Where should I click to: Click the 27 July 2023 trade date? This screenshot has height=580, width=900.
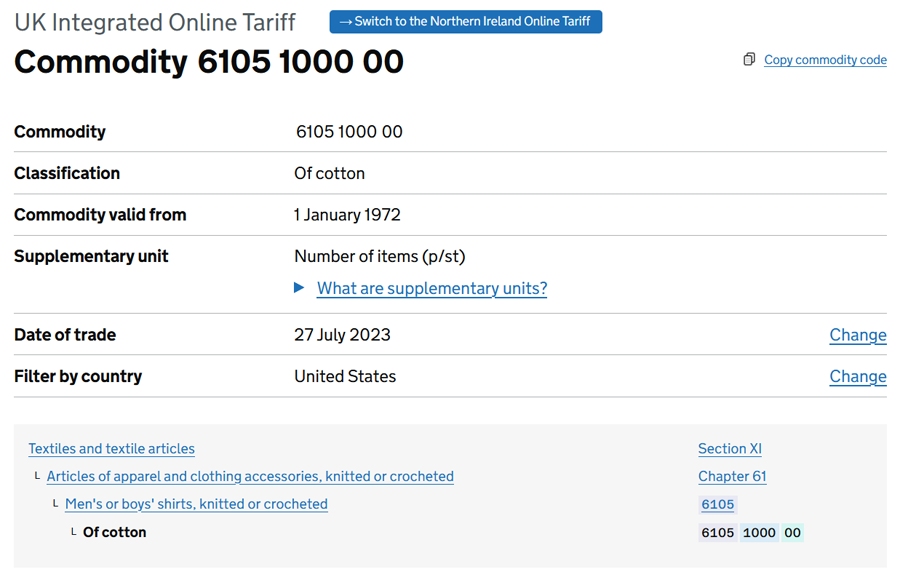[342, 335]
